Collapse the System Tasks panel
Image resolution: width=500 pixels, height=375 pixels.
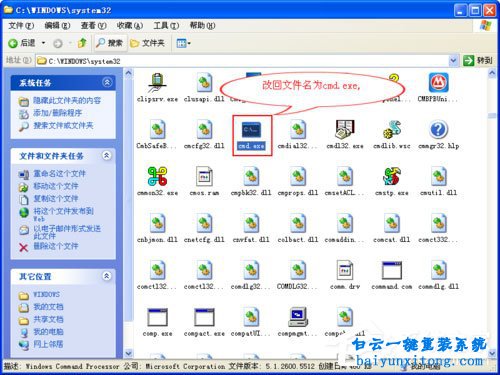(x=107, y=82)
